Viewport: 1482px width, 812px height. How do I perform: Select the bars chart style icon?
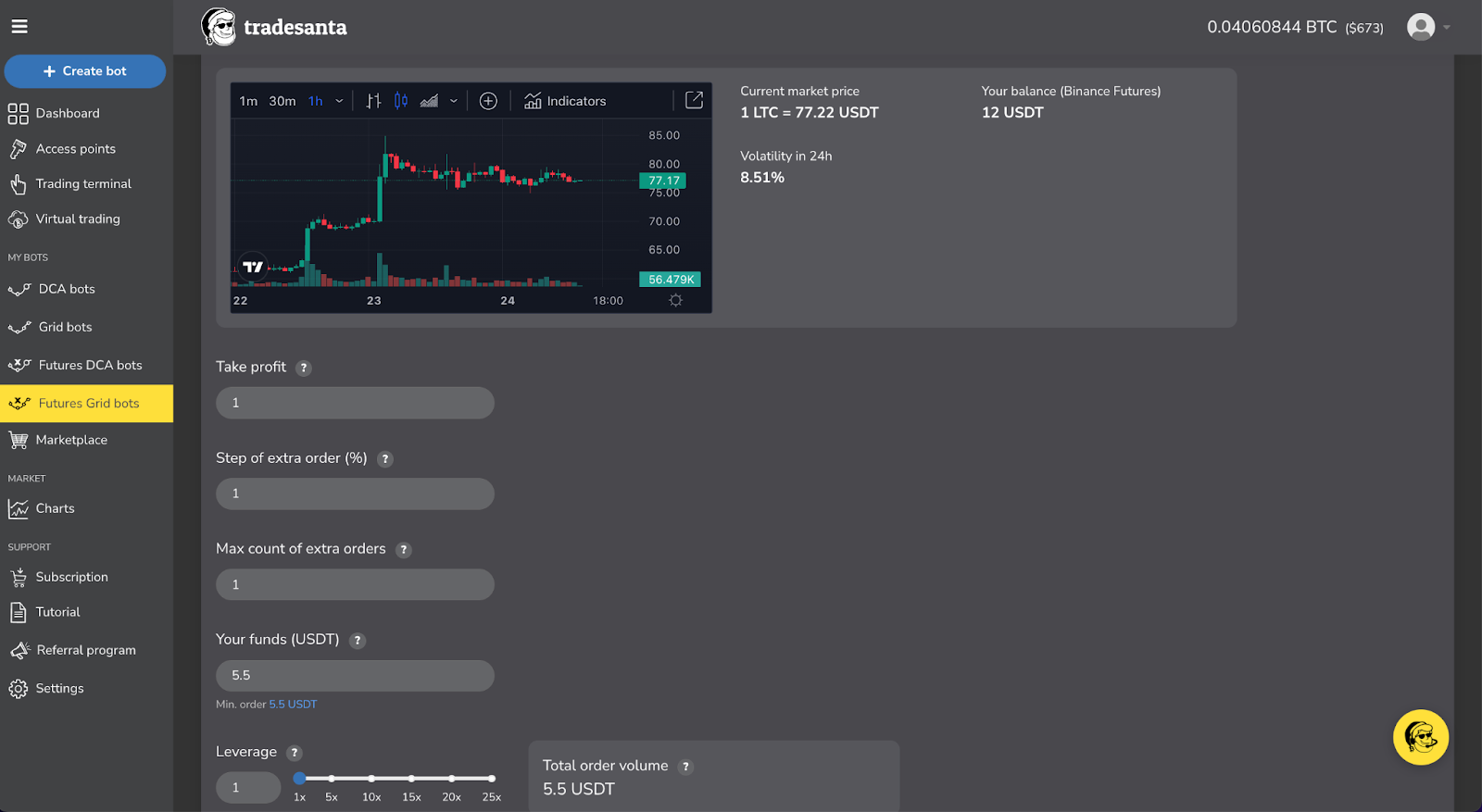pyautogui.click(x=373, y=101)
